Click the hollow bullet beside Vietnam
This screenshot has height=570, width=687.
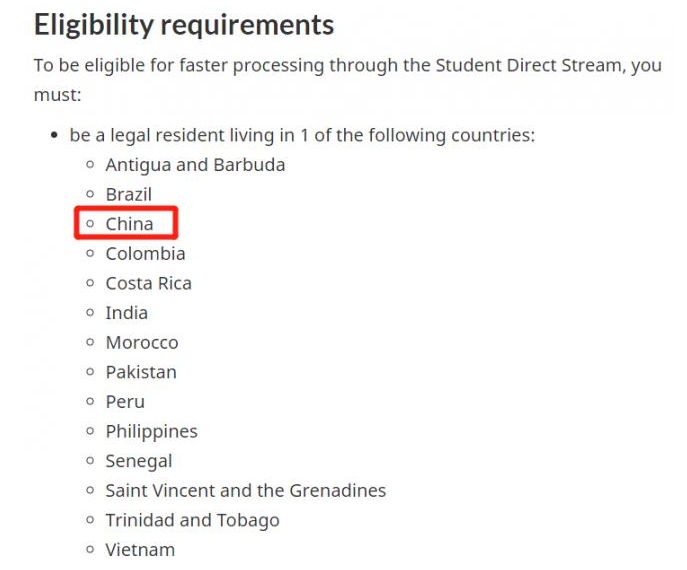pyautogui.click(x=90, y=549)
